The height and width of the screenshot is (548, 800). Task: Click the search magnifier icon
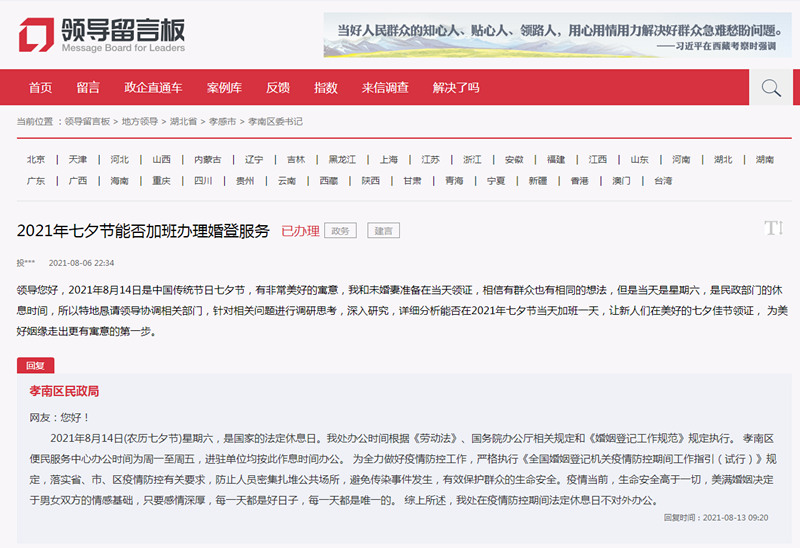[x=770, y=88]
